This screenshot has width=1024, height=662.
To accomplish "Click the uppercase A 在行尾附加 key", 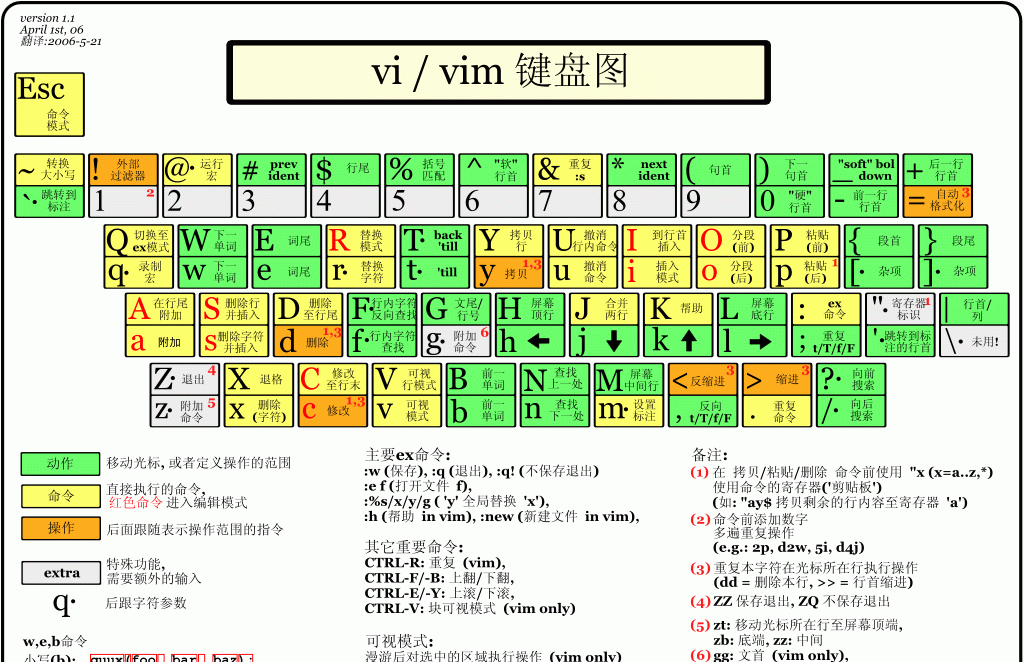I will [x=160, y=309].
